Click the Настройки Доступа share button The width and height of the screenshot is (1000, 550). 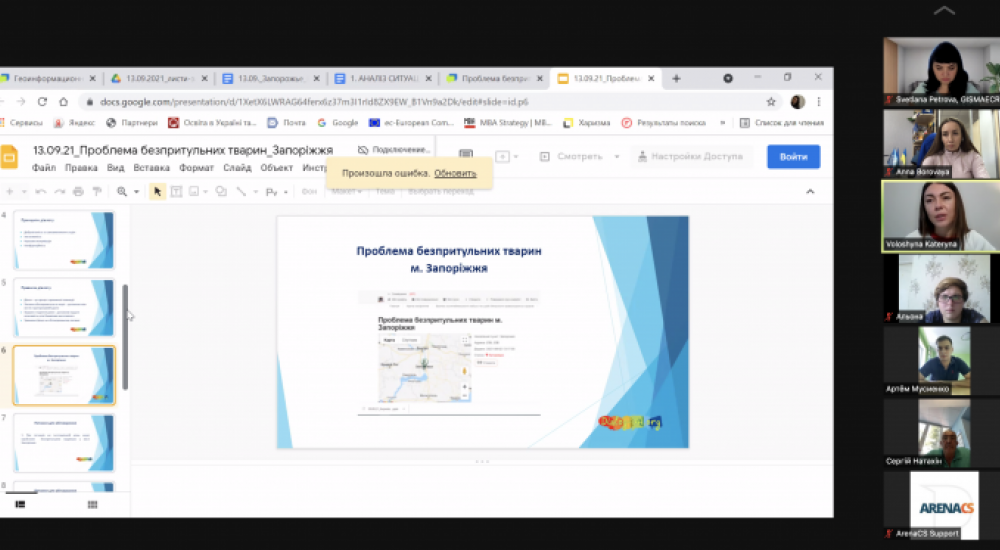(x=691, y=156)
